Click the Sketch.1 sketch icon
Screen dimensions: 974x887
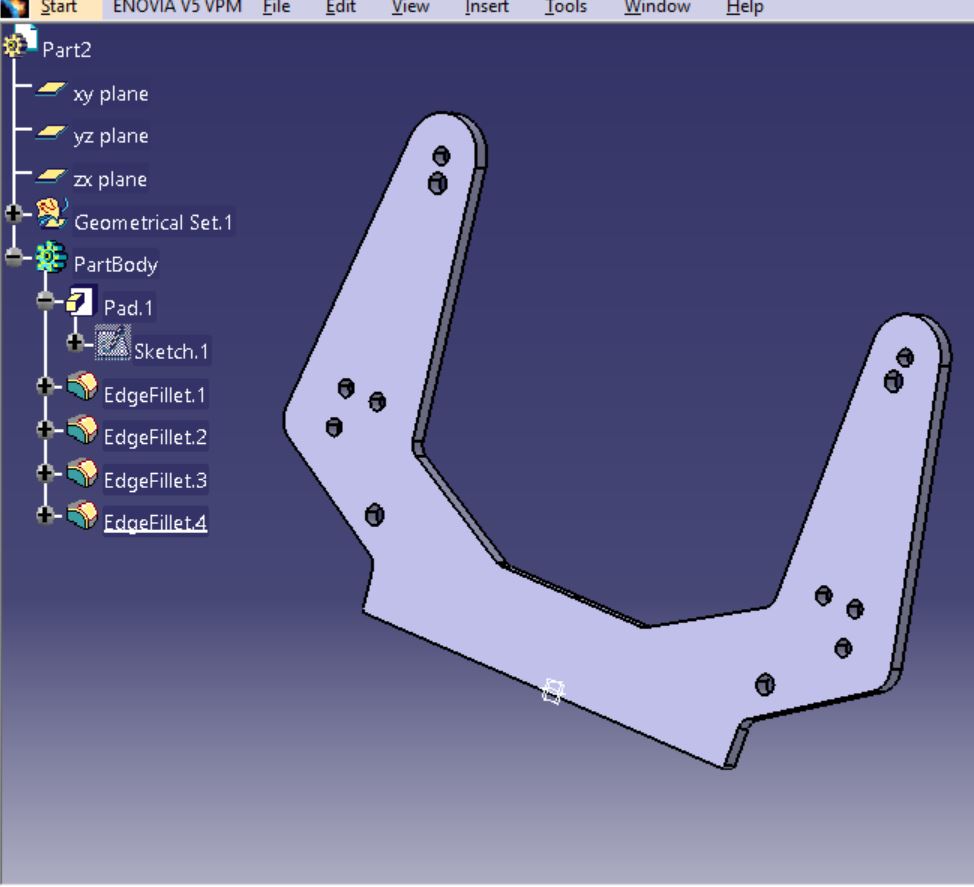point(112,343)
